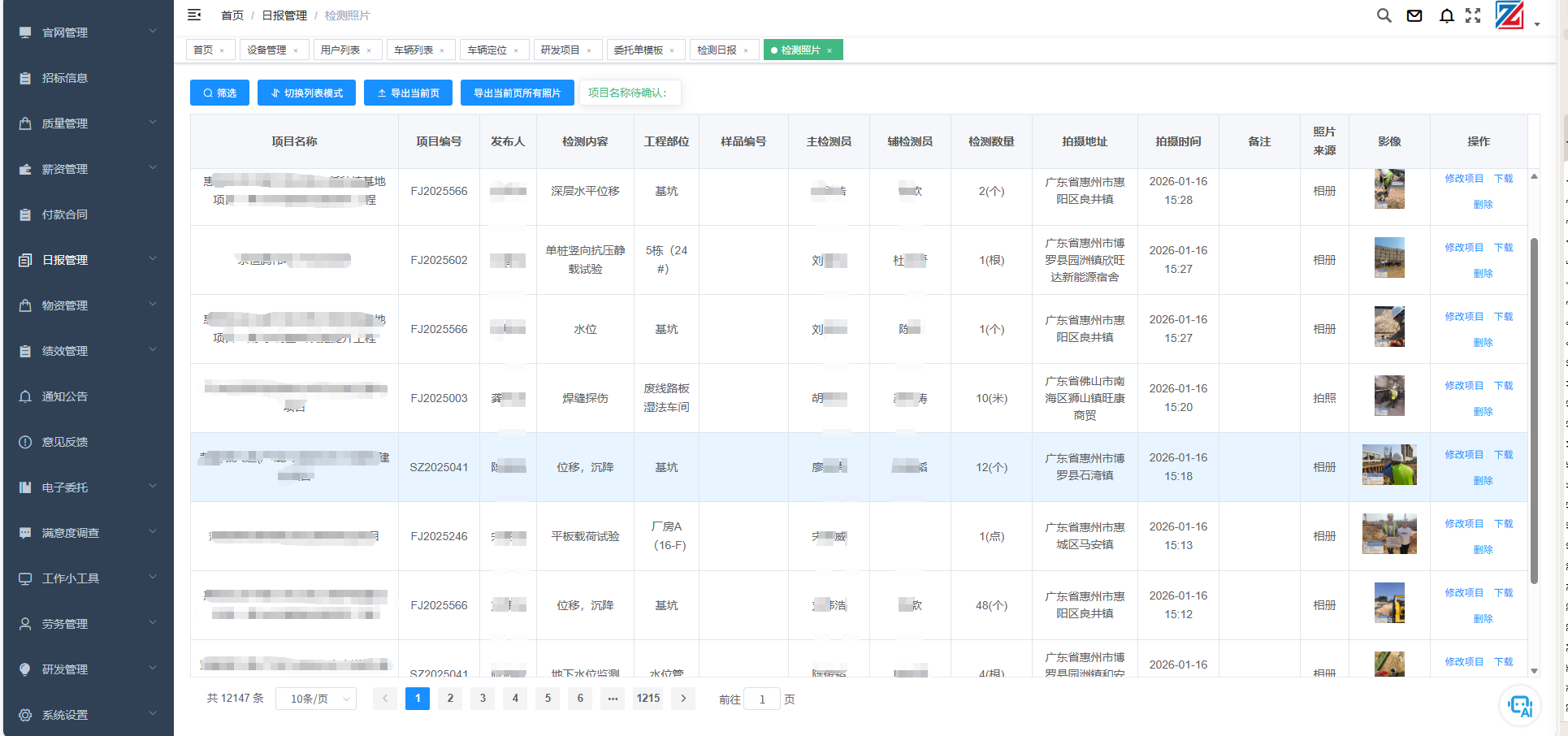Click the user avatar logo in header

(1510, 15)
